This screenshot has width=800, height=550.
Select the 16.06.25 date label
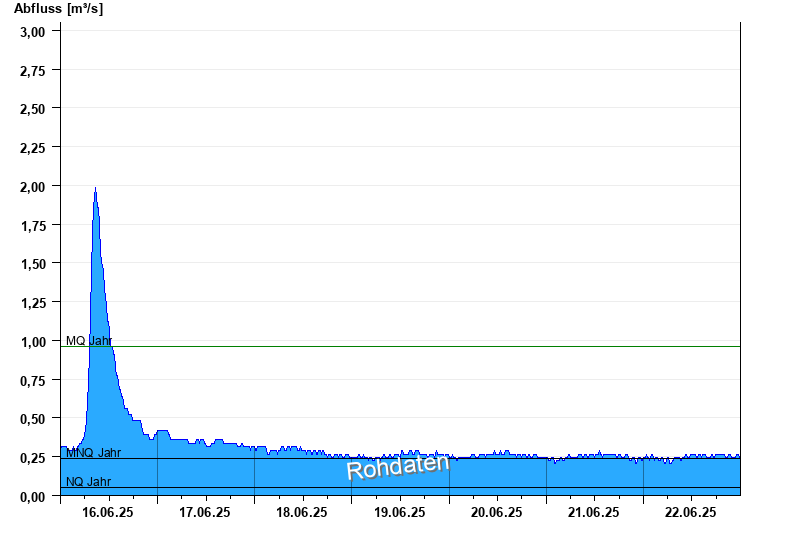click(108, 512)
